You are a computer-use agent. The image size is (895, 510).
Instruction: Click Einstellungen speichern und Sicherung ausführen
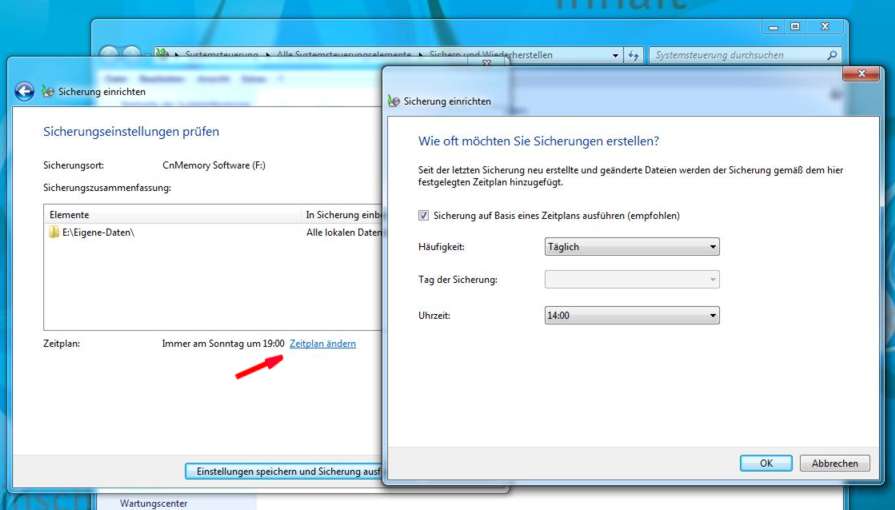[x=285, y=472]
